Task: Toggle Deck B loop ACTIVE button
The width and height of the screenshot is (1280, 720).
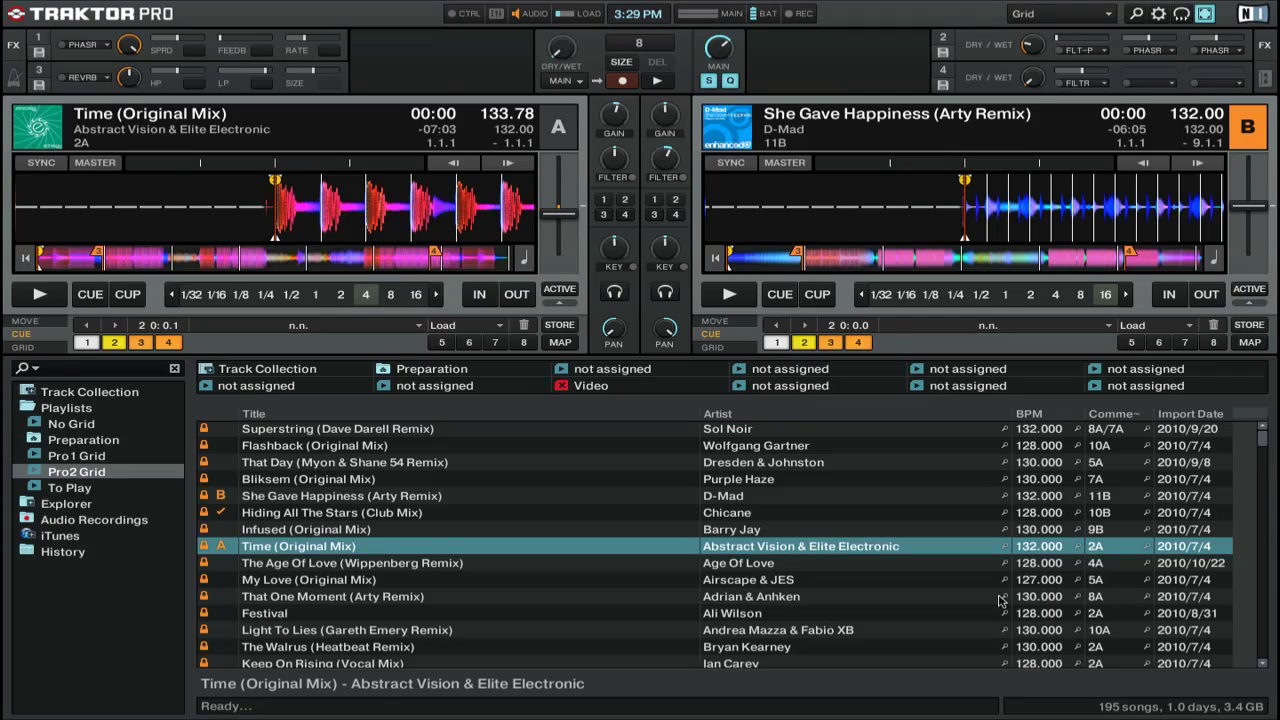Action: click(x=1249, y=289)
